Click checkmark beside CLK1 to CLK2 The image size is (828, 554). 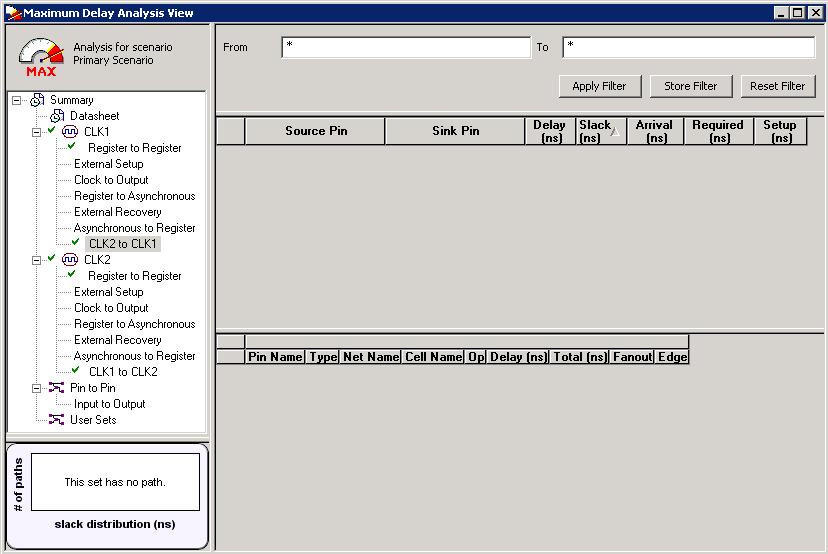click(76, 370)
